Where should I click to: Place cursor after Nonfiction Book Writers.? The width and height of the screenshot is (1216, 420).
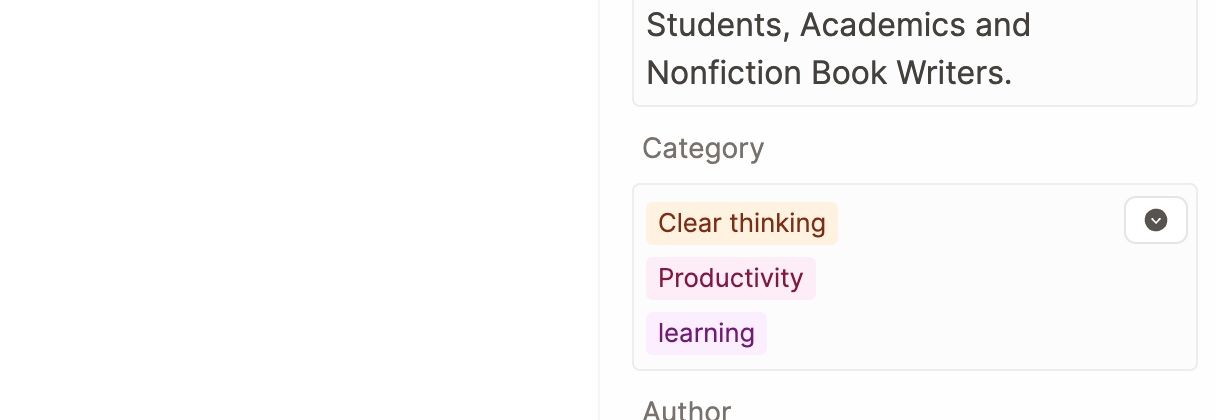click(x=1015, y=73)
